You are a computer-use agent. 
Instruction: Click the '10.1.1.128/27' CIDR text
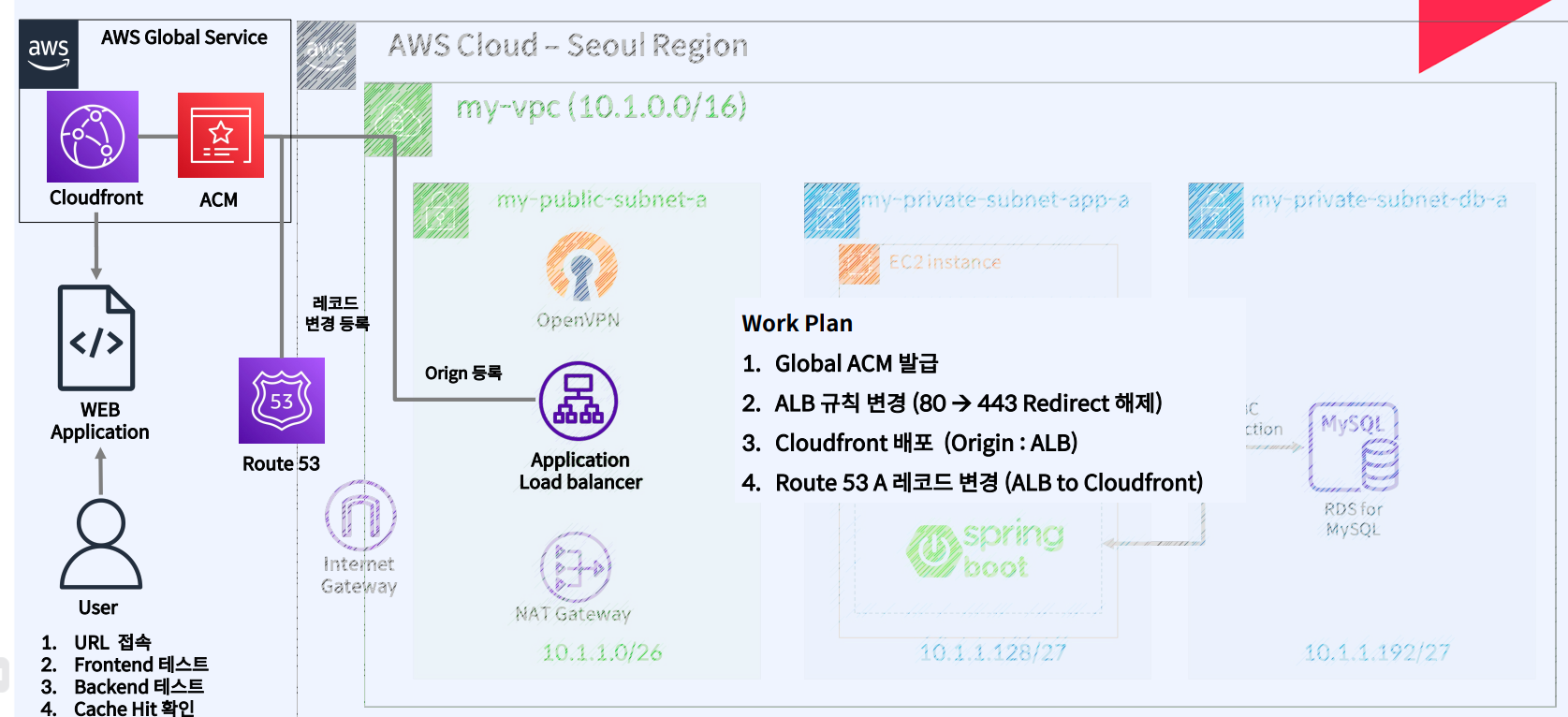tap(992, 652)
